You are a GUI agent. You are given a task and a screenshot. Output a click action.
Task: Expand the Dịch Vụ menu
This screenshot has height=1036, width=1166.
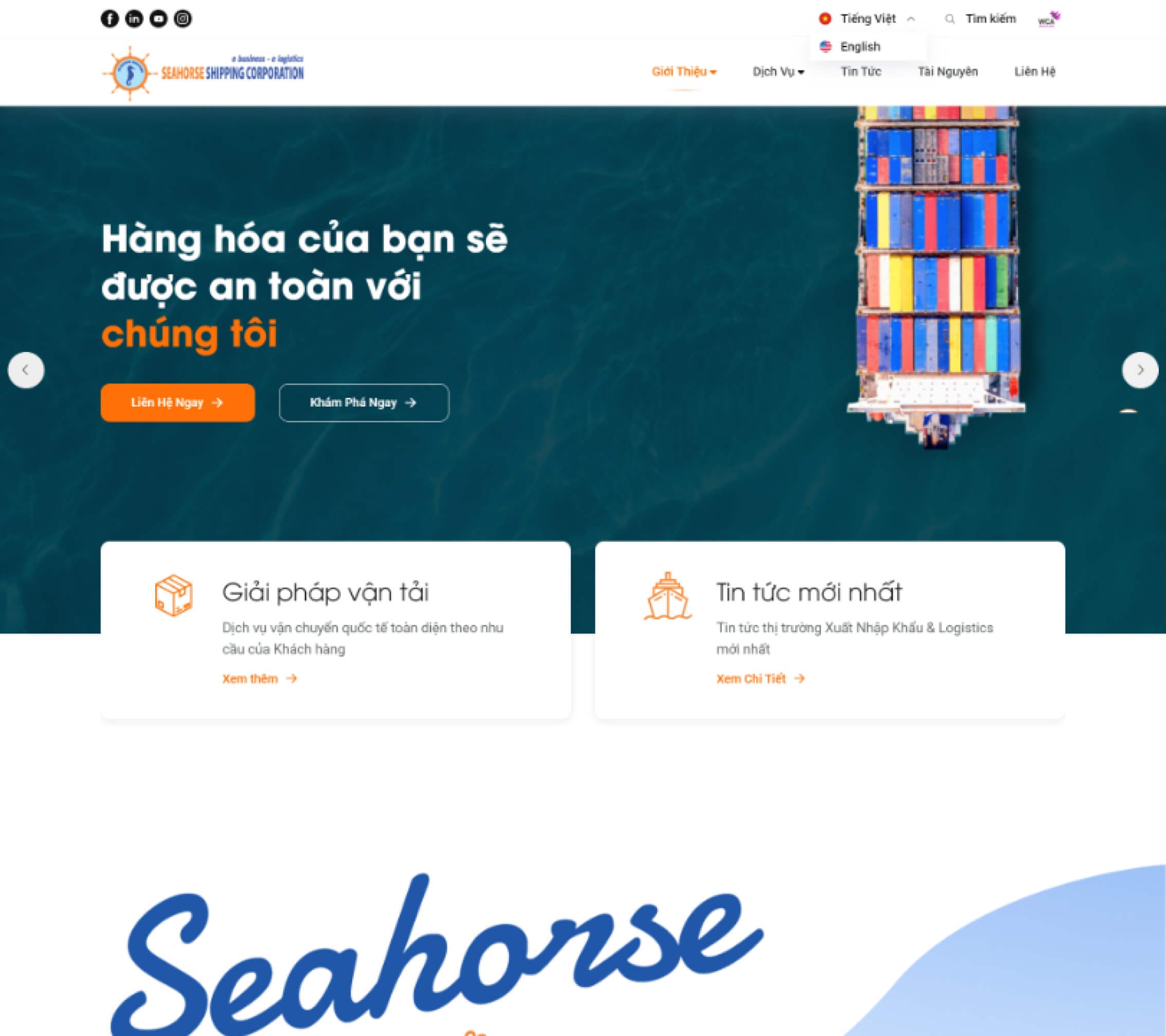click(x=778, y=72)
